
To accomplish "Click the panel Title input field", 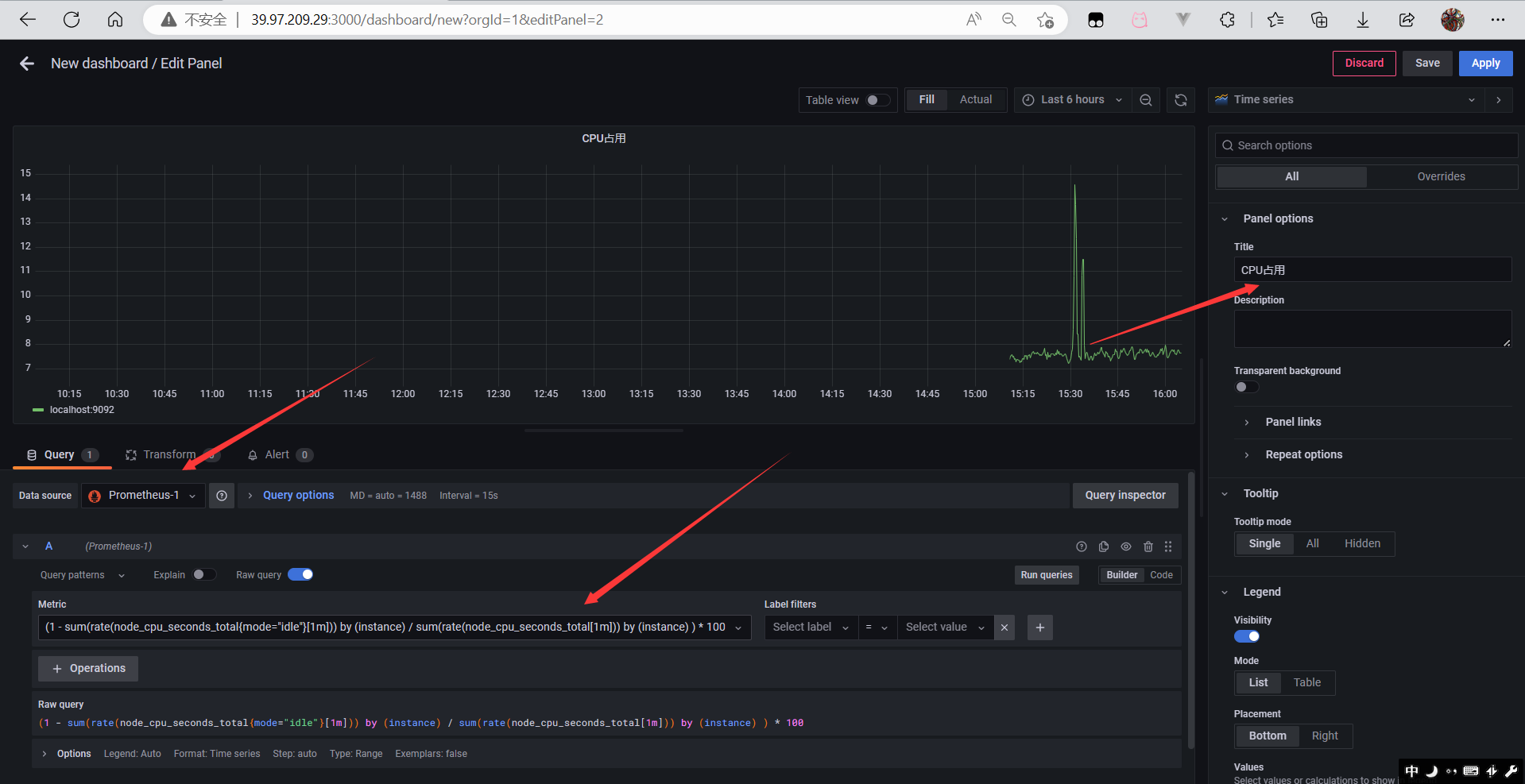I will coord(1372,270).
